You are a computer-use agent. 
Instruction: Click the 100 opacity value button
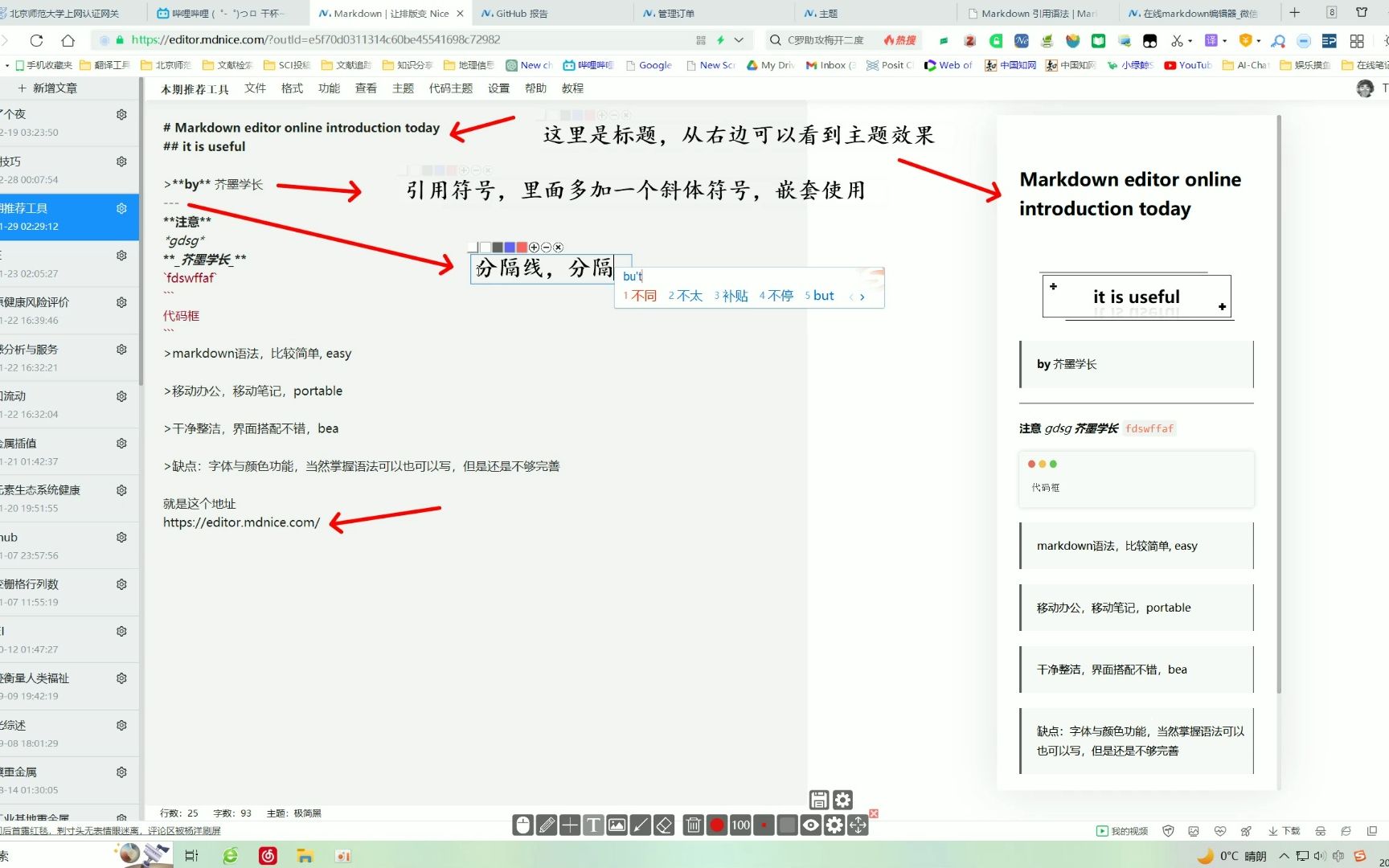(740, 825)
